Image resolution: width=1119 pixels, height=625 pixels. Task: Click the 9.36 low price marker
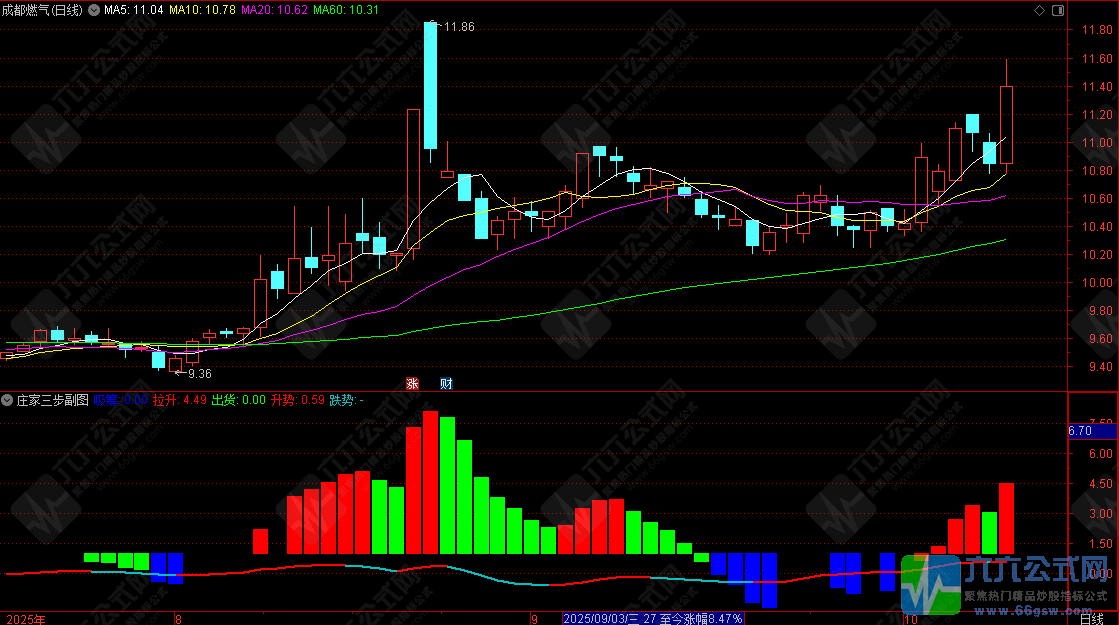pos(193,374)
